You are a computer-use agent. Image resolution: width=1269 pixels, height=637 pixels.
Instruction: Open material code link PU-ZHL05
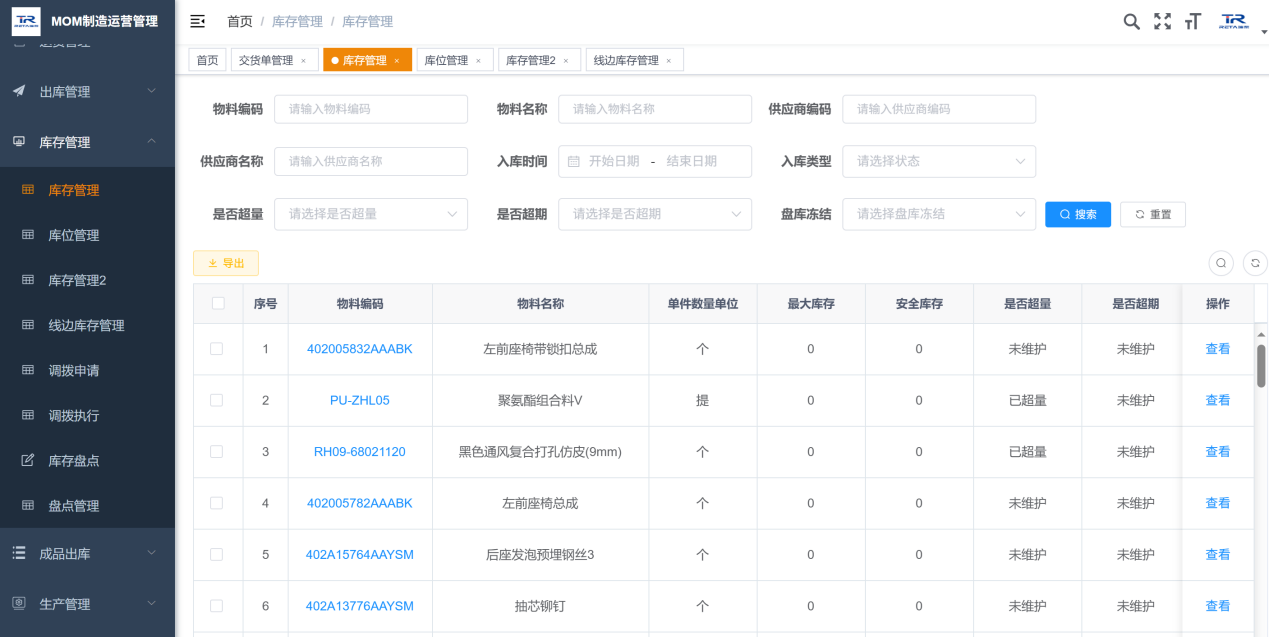pos(360,400)
